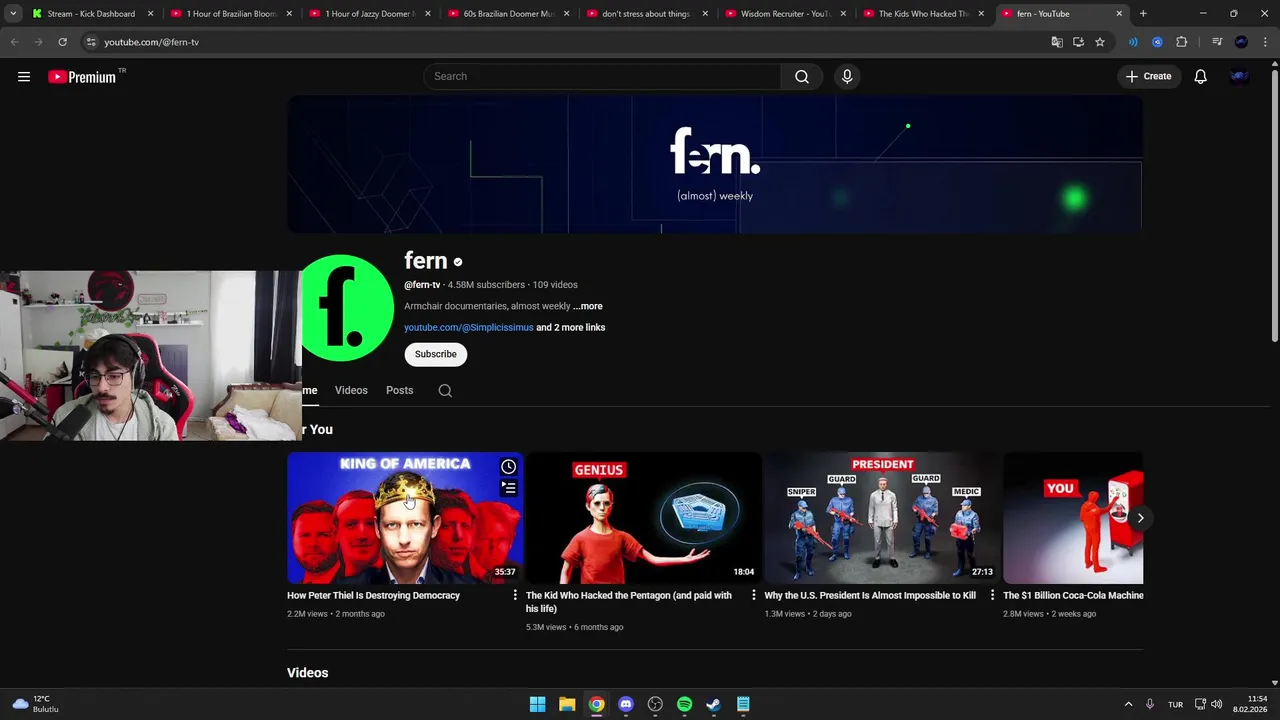The width and height of the screenshot is (1280, 720).
Task: Switch to the Posts channel tab
Action: pos(399,391)
